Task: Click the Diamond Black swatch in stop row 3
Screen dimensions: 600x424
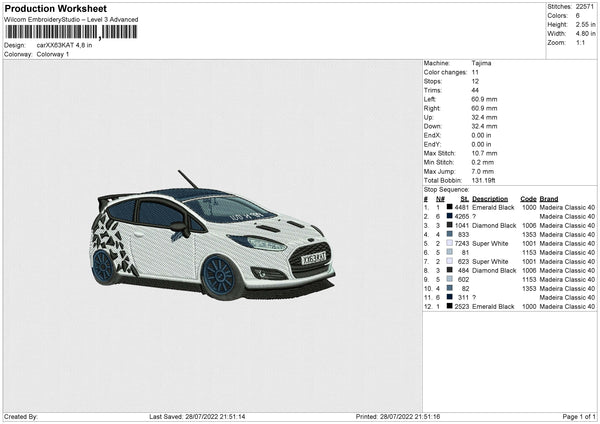Action: pyautogui.click(x=449, y=225)
